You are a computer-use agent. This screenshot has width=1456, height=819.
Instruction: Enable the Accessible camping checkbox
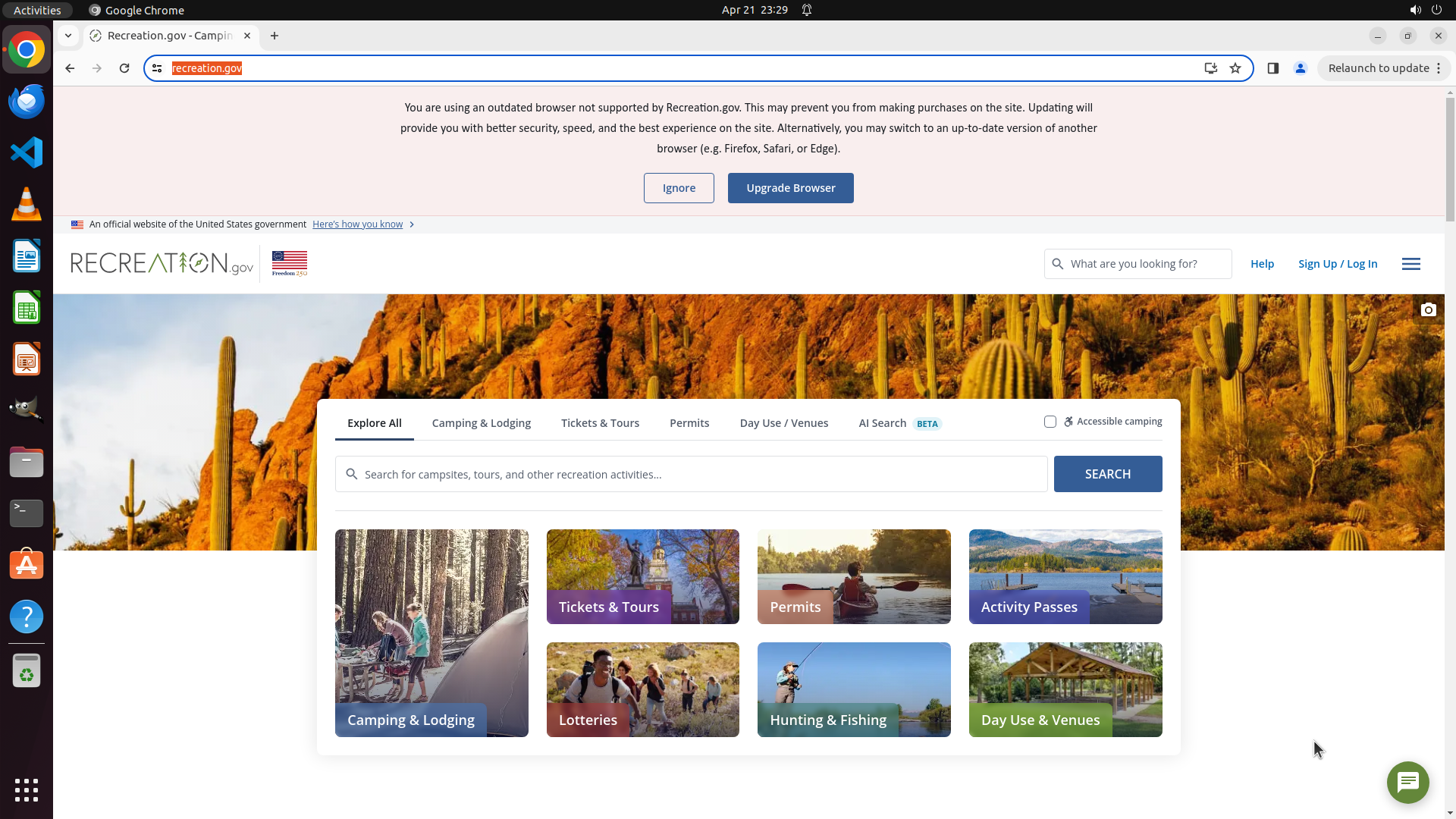[1050, 422]
